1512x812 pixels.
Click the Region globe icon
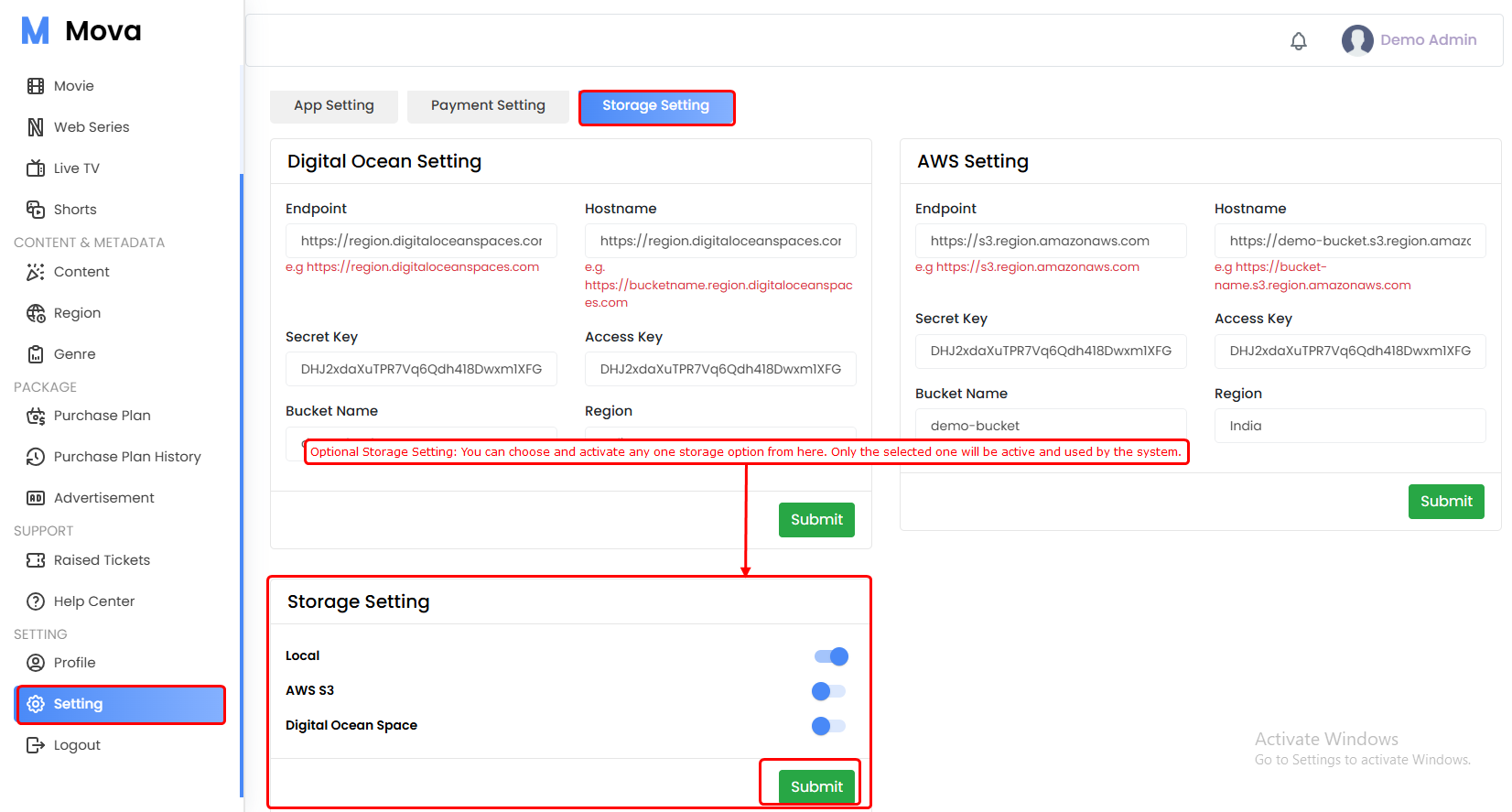36,313
